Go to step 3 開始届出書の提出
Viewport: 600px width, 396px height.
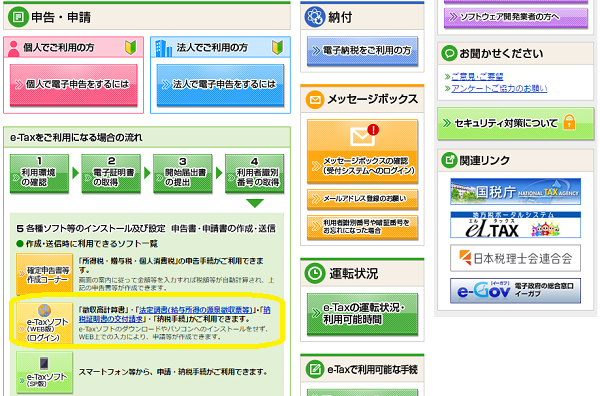[183, 173]
